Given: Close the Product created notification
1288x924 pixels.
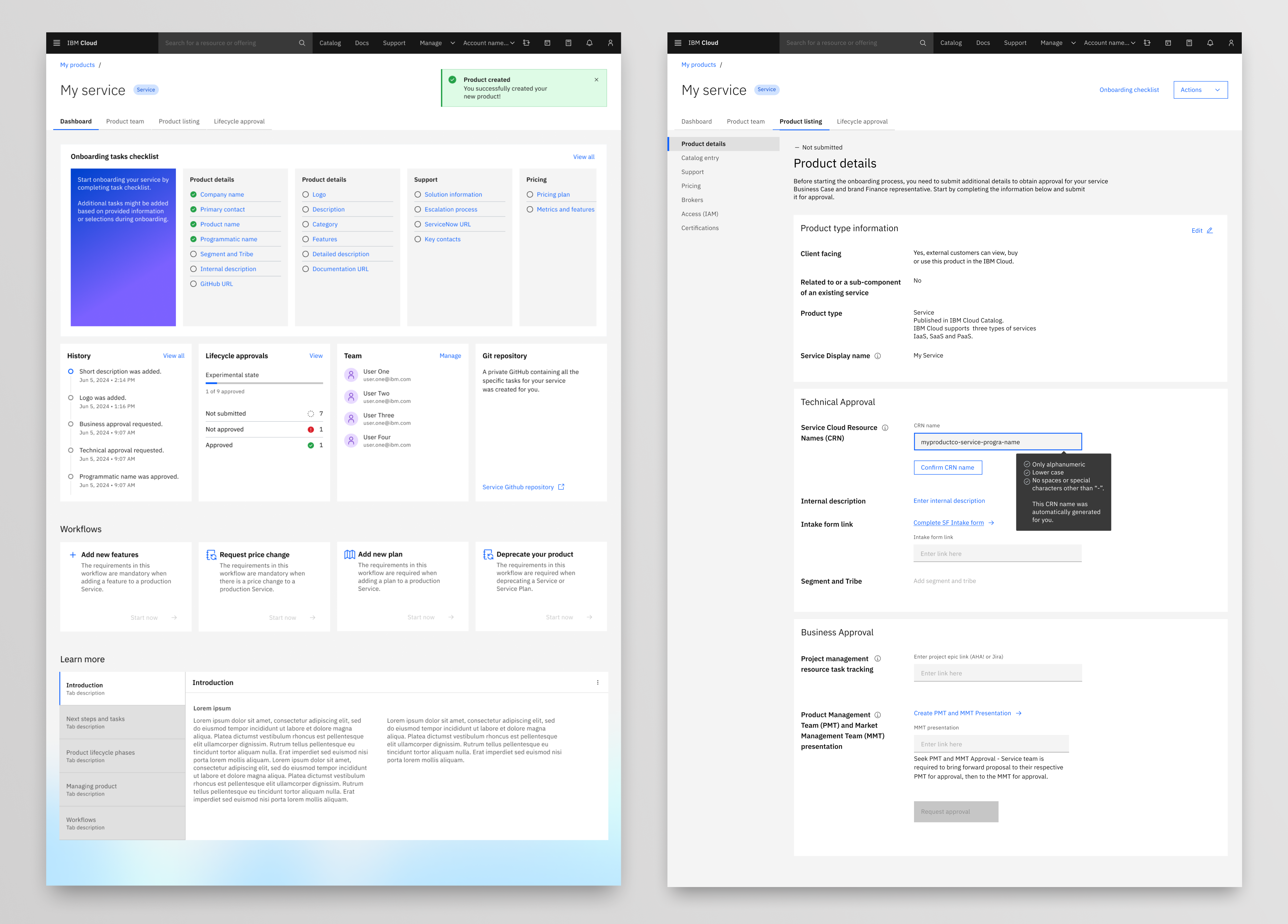Looking at the screenshot, I should click(596, 80).
